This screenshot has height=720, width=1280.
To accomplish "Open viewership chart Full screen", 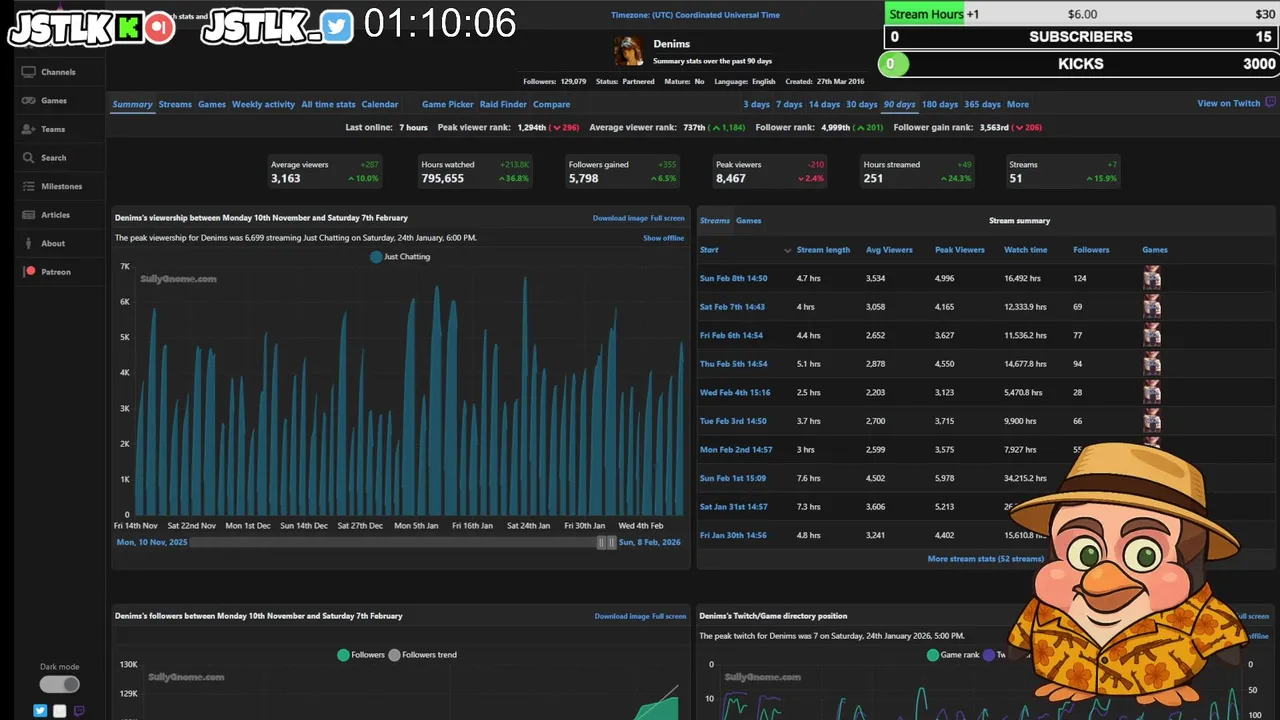I will 668,218.
